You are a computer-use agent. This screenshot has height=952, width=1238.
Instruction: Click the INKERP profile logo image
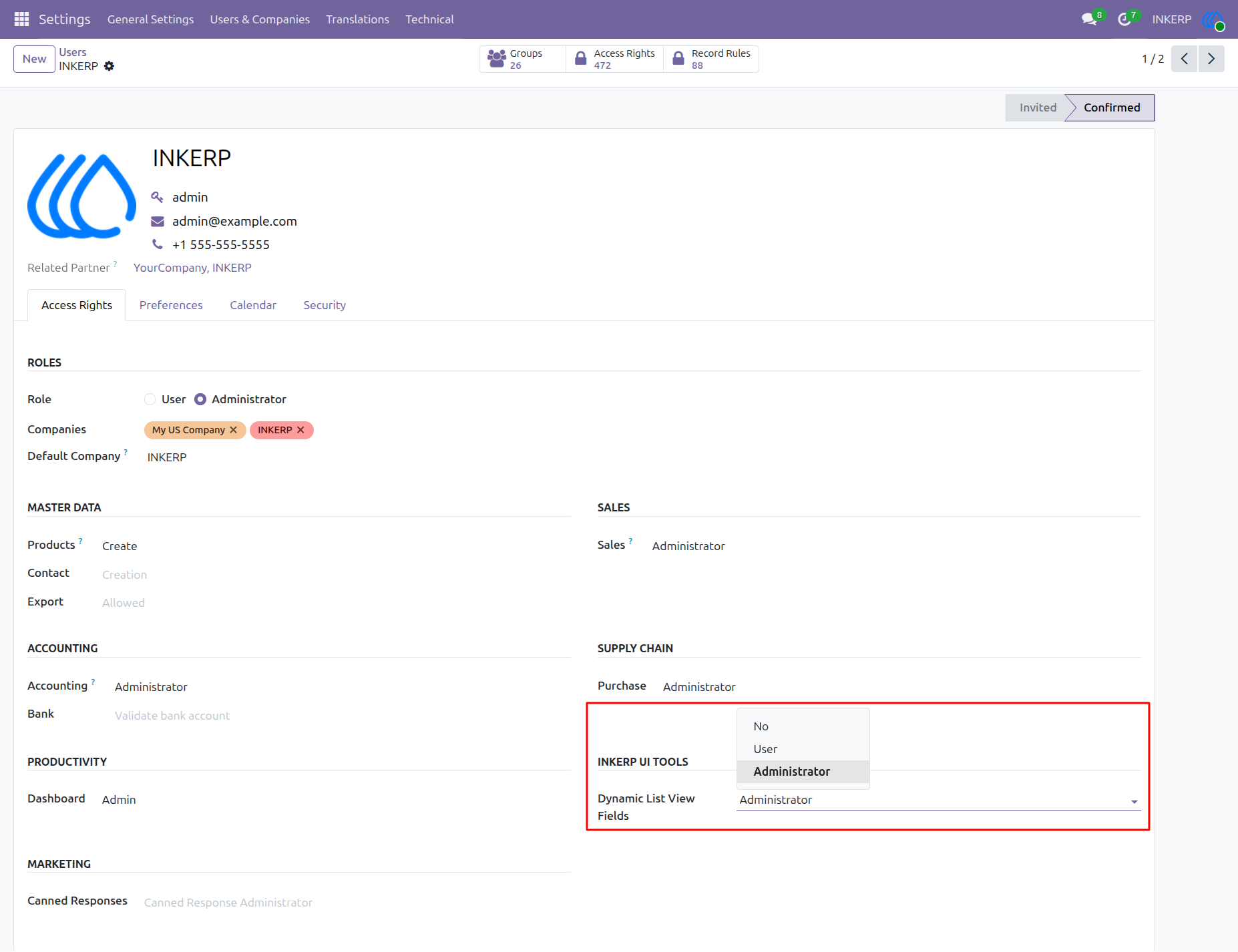pos(81,196)
